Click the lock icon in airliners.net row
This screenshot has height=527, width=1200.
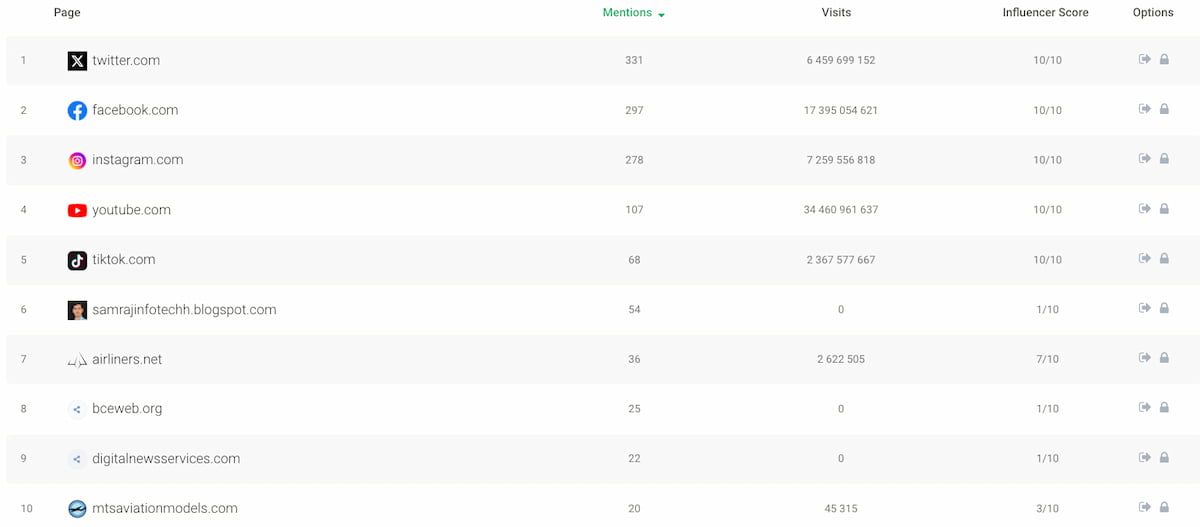[x=1164, y=358]
